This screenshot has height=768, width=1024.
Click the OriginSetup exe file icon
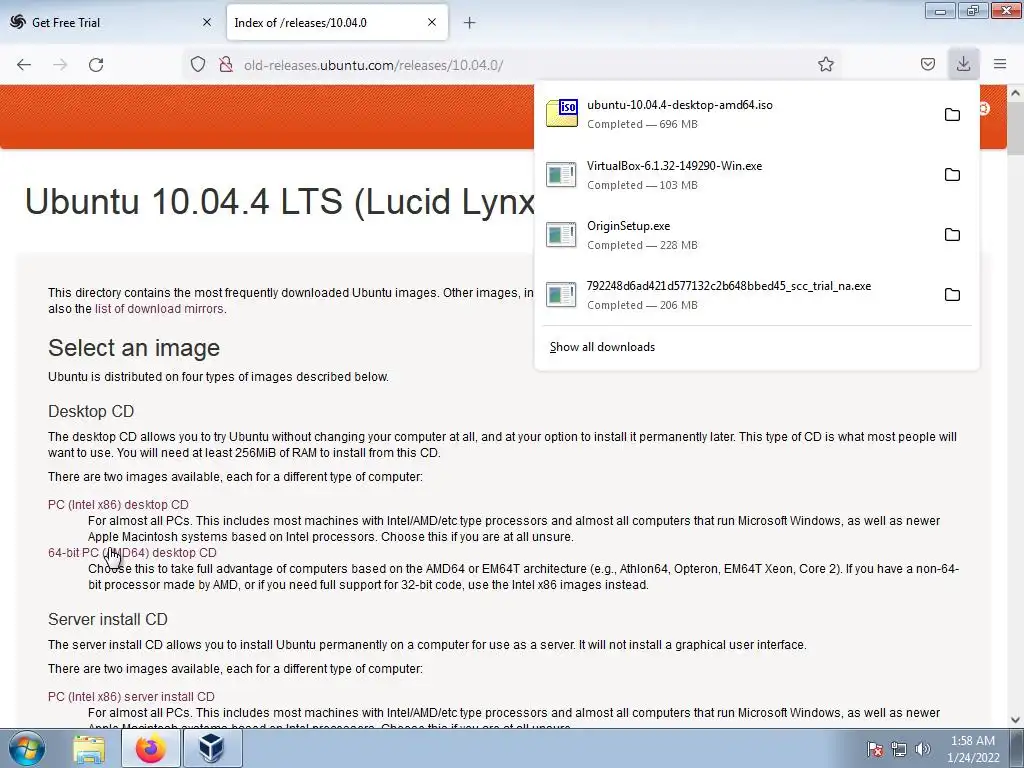point(562,234)
